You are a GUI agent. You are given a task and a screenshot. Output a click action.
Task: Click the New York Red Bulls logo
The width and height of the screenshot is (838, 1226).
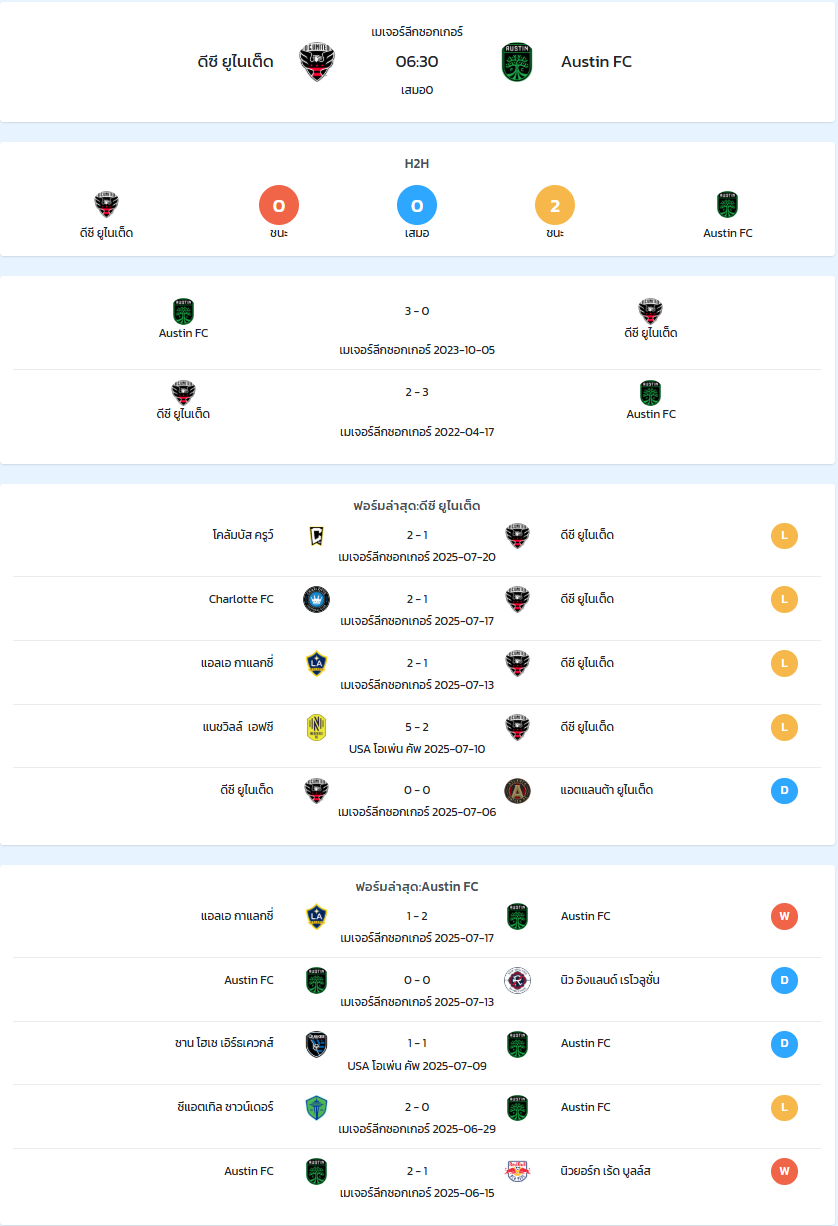click(517, 1171)
